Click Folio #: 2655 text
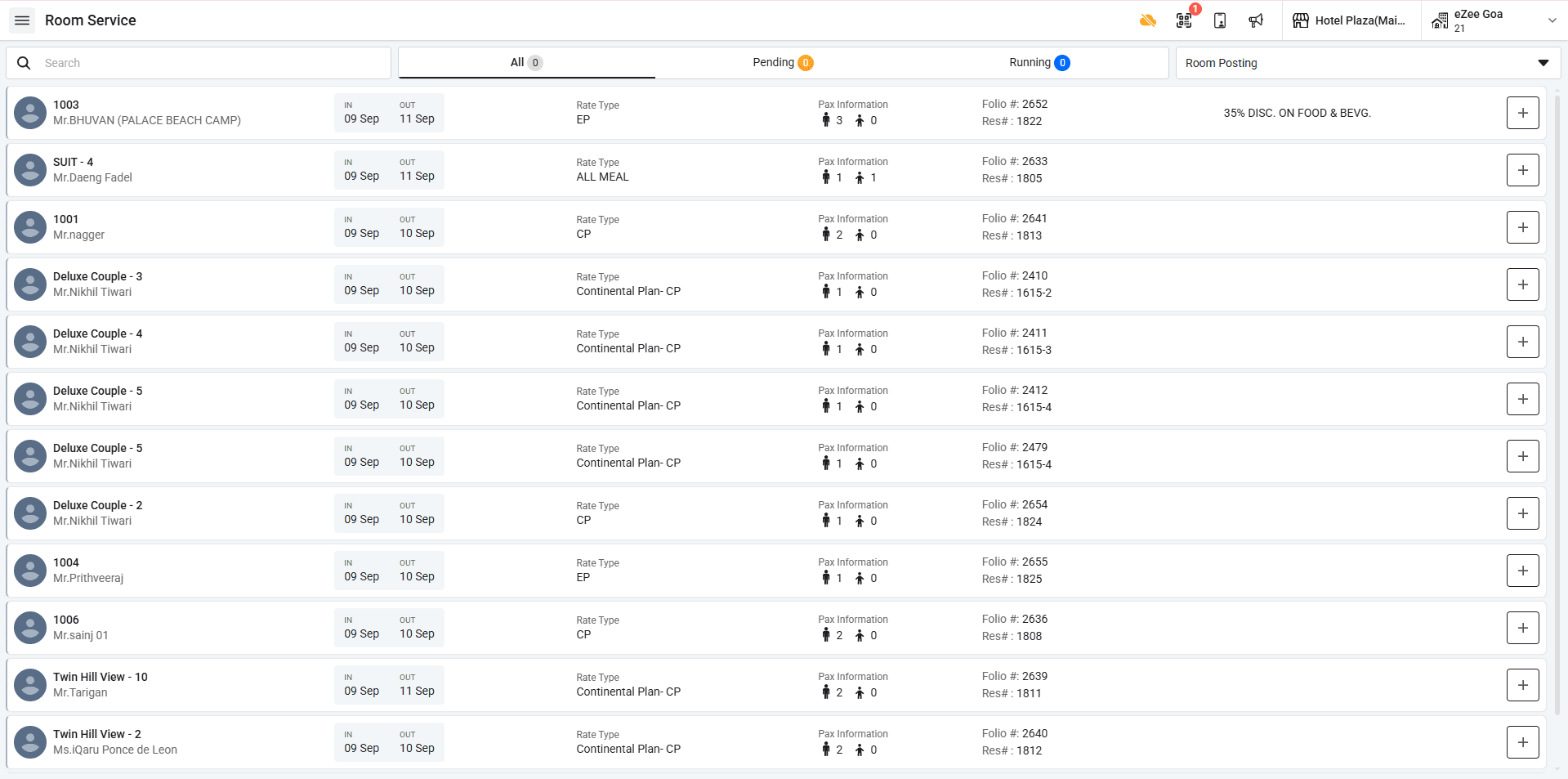This screenshot has width=1568, height=779. coord(1015,562)
